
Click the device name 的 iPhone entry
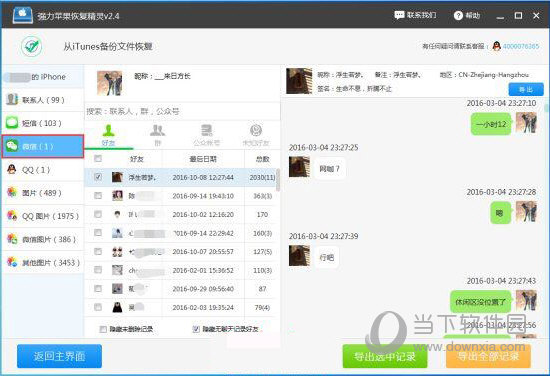42,77
